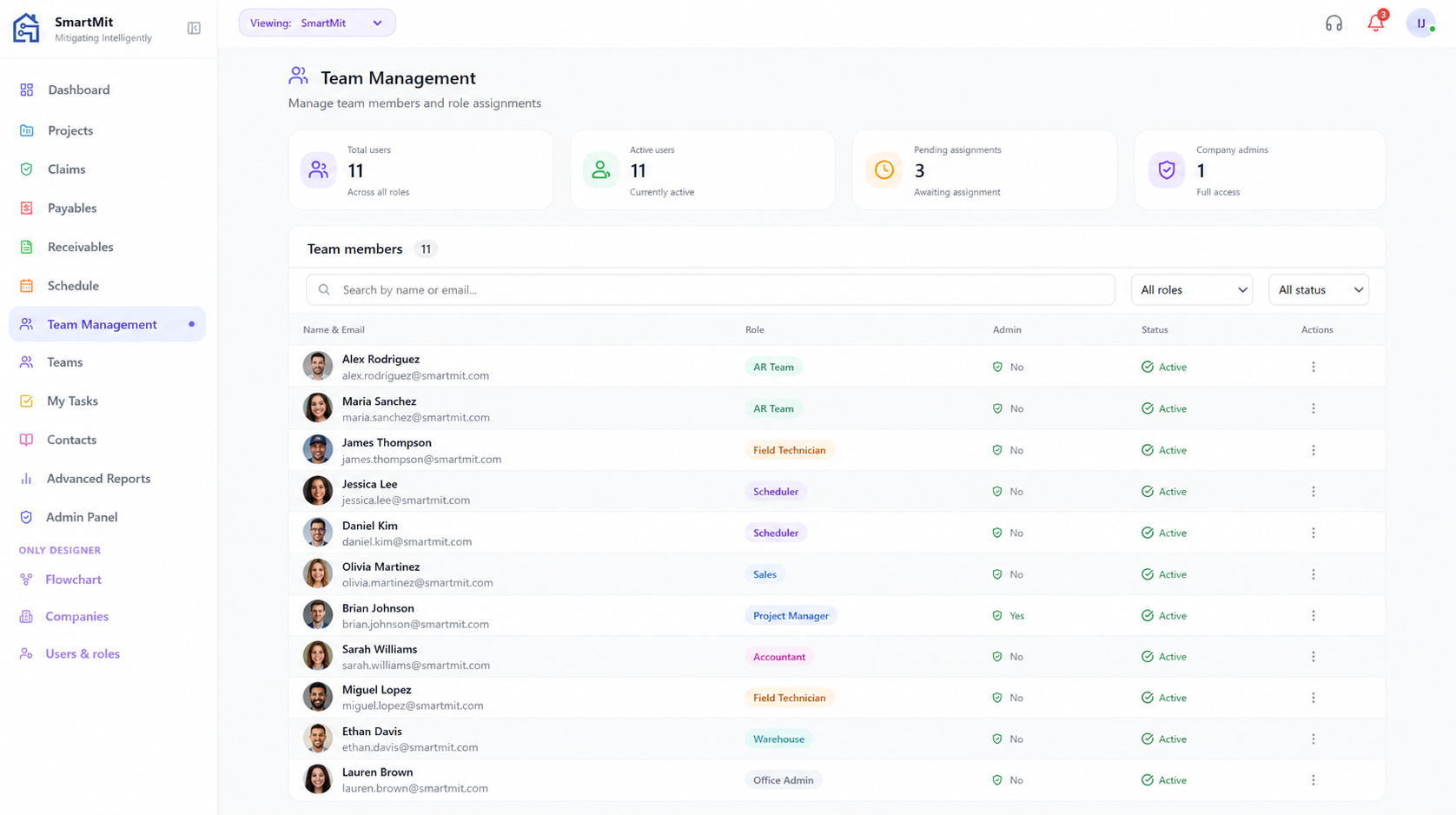Screen dimensions: 1456x815
Task: Open the notifications bell
Action: 1376,23
